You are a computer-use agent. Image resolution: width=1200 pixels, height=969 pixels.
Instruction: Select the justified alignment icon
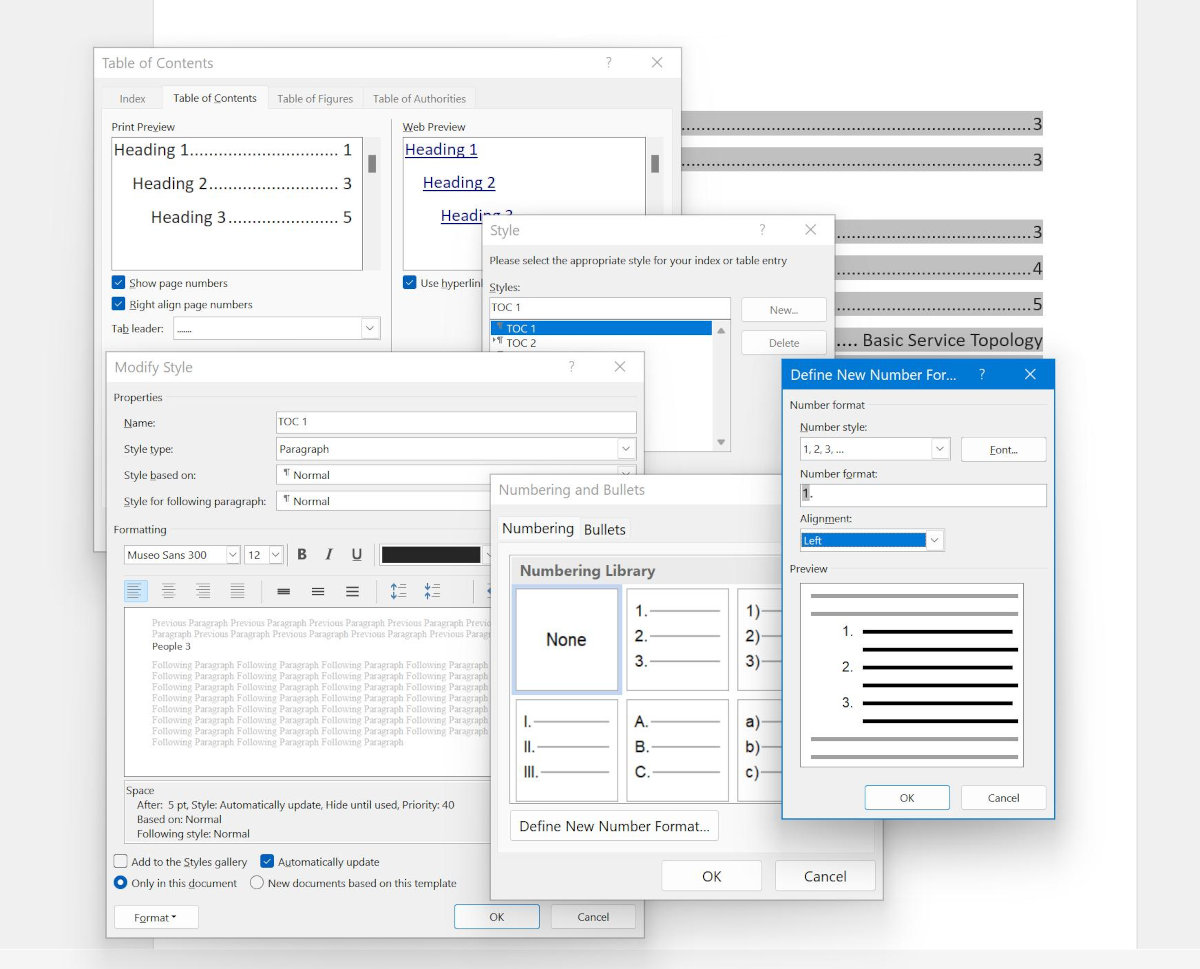pyautogui.click(x=238, y=590)
